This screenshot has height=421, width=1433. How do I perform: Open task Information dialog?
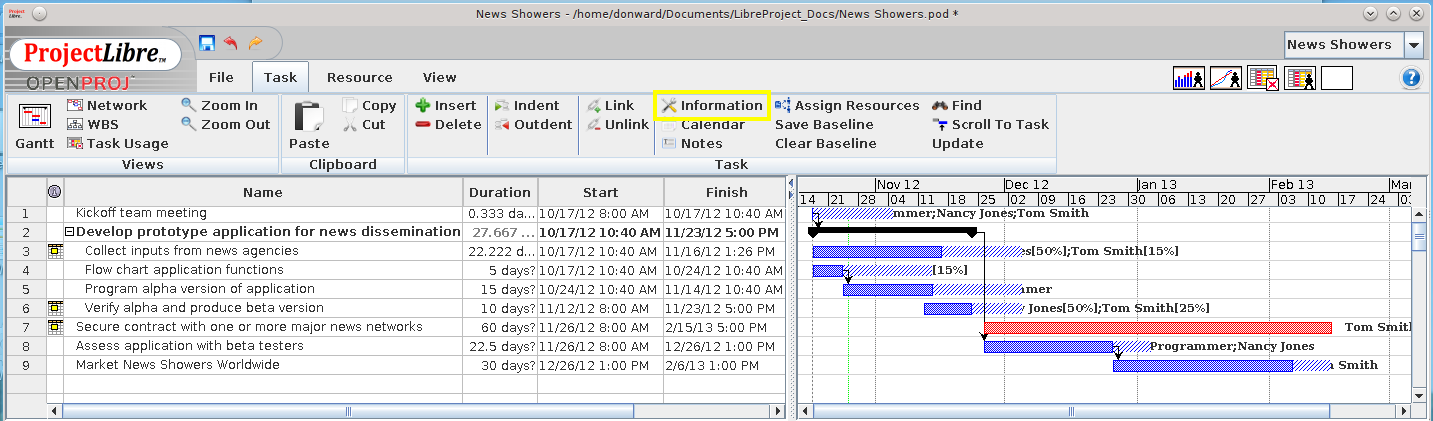[x=712, y=105]
